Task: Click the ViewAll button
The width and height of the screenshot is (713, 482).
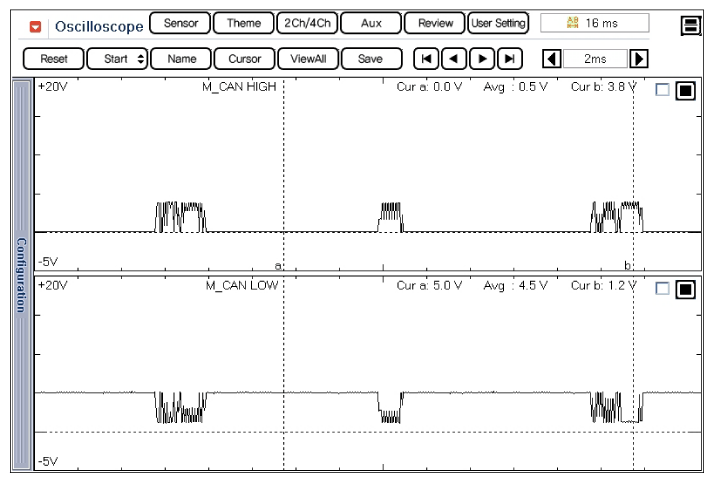Action: tap(309, 59)
